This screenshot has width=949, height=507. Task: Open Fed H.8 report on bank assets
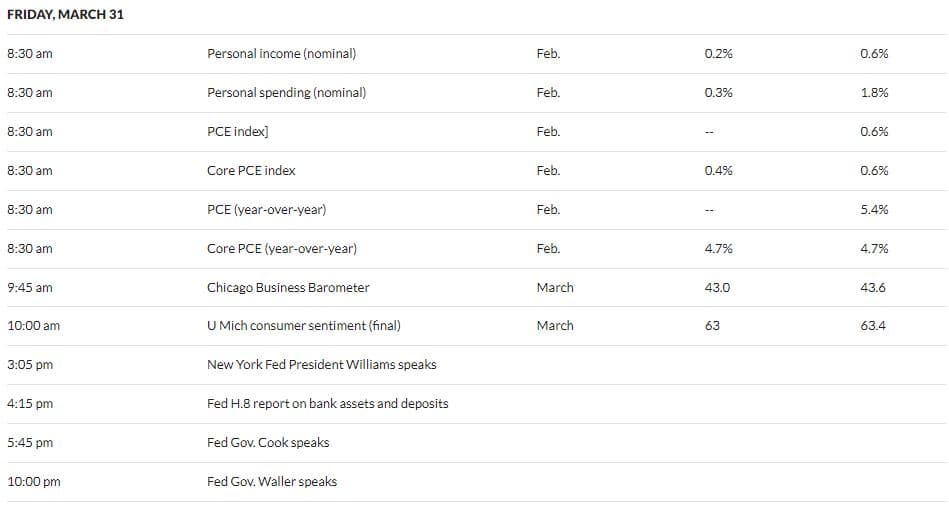(x=327, y=404)
